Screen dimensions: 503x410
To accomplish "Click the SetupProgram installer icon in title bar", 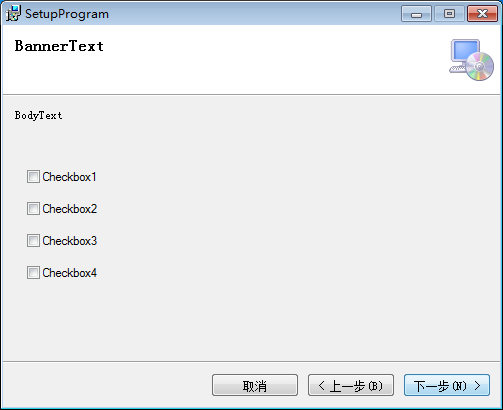I will click(x=13, y=14).
